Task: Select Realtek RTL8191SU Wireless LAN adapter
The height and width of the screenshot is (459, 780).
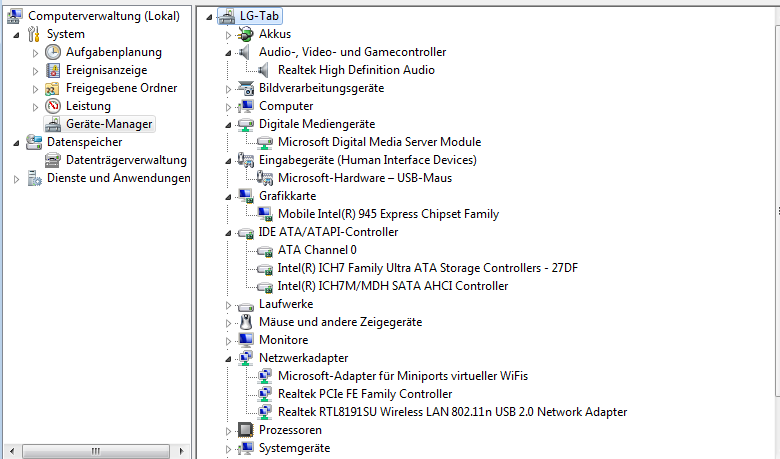Action: click(453, 412)
